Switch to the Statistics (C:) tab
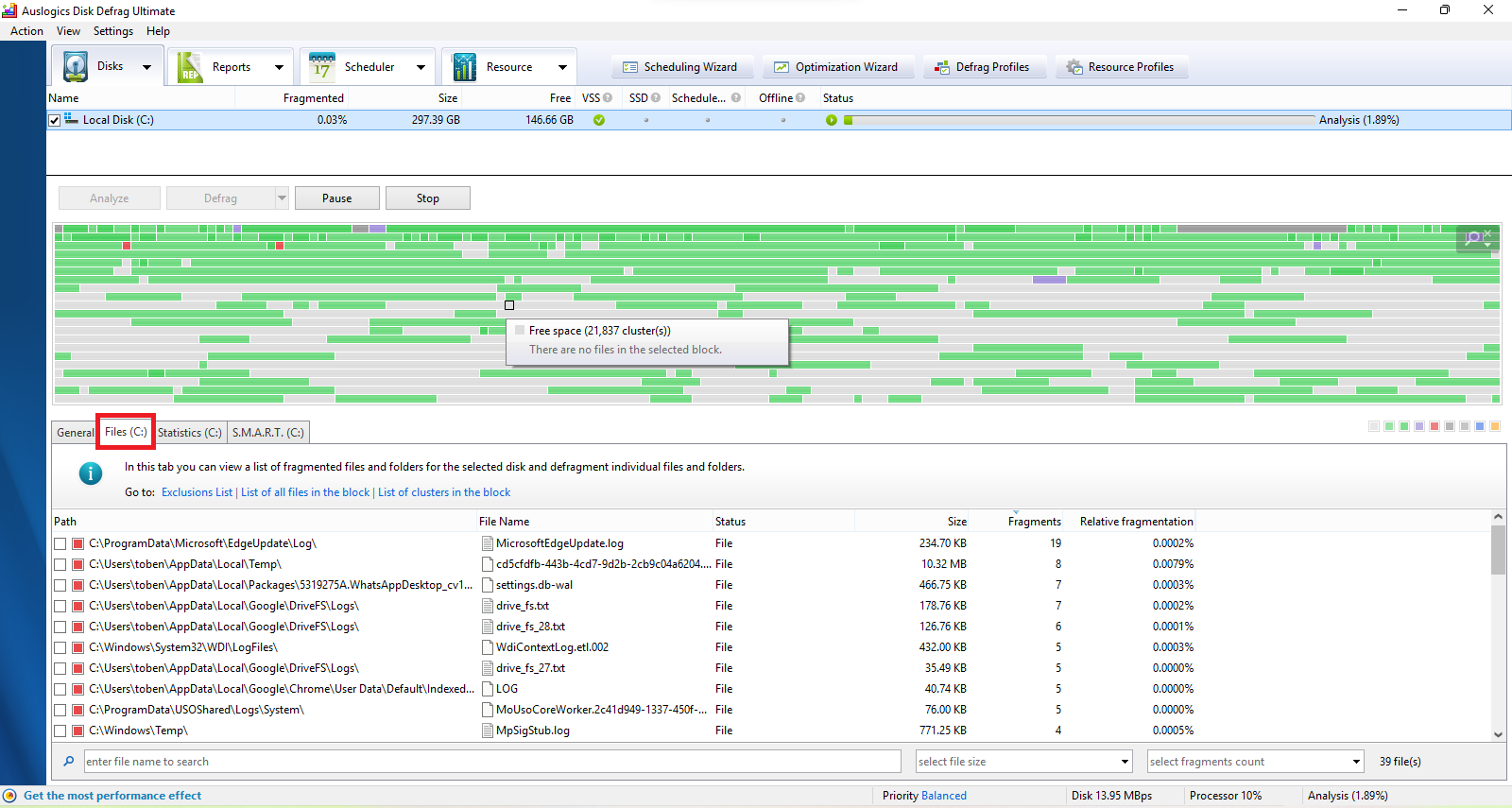Viewport: 1512px width, 808px height. click(189, 433)
